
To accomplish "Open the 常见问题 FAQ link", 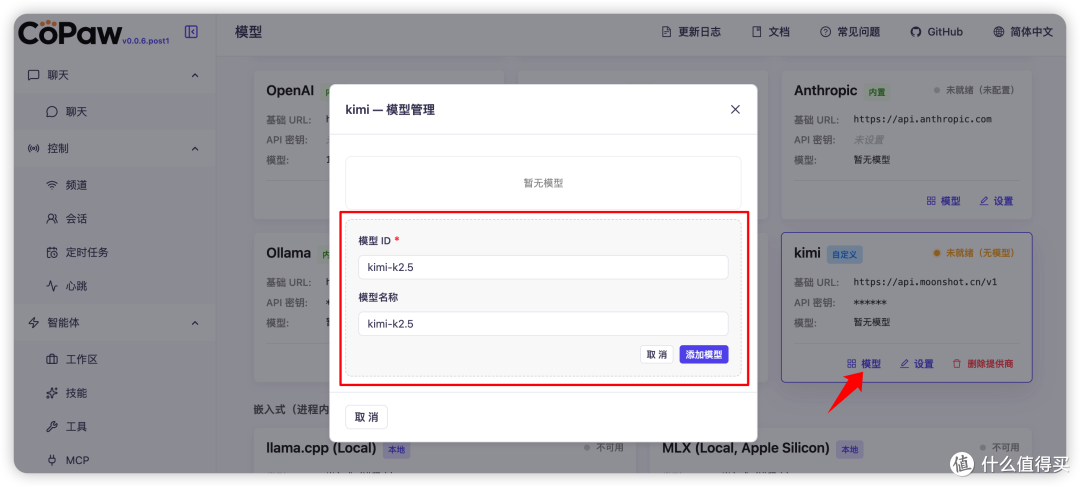I will tap(850, 32).
